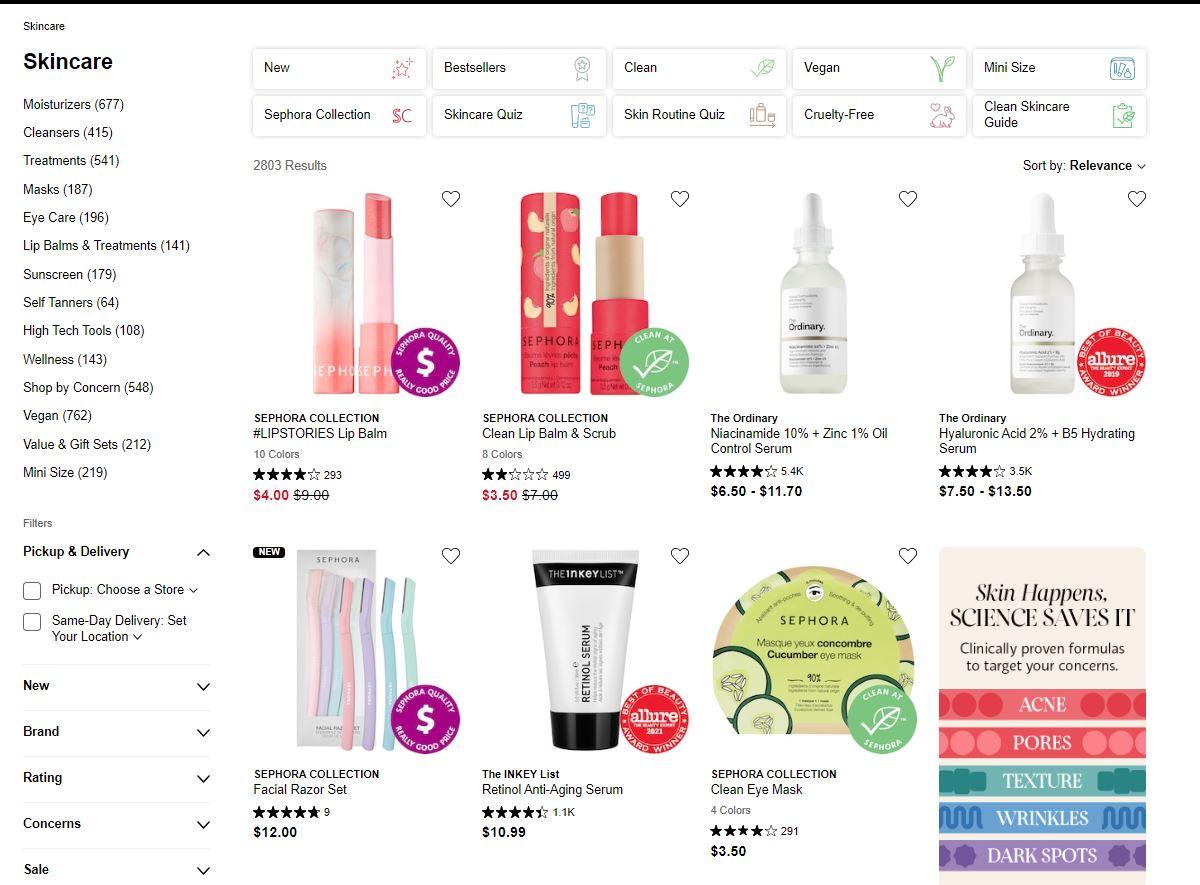Viewport: 1200px width, 885px height.
Task: Collapse the Pickup & Delivery filter section
Action: tap(204, 552)
